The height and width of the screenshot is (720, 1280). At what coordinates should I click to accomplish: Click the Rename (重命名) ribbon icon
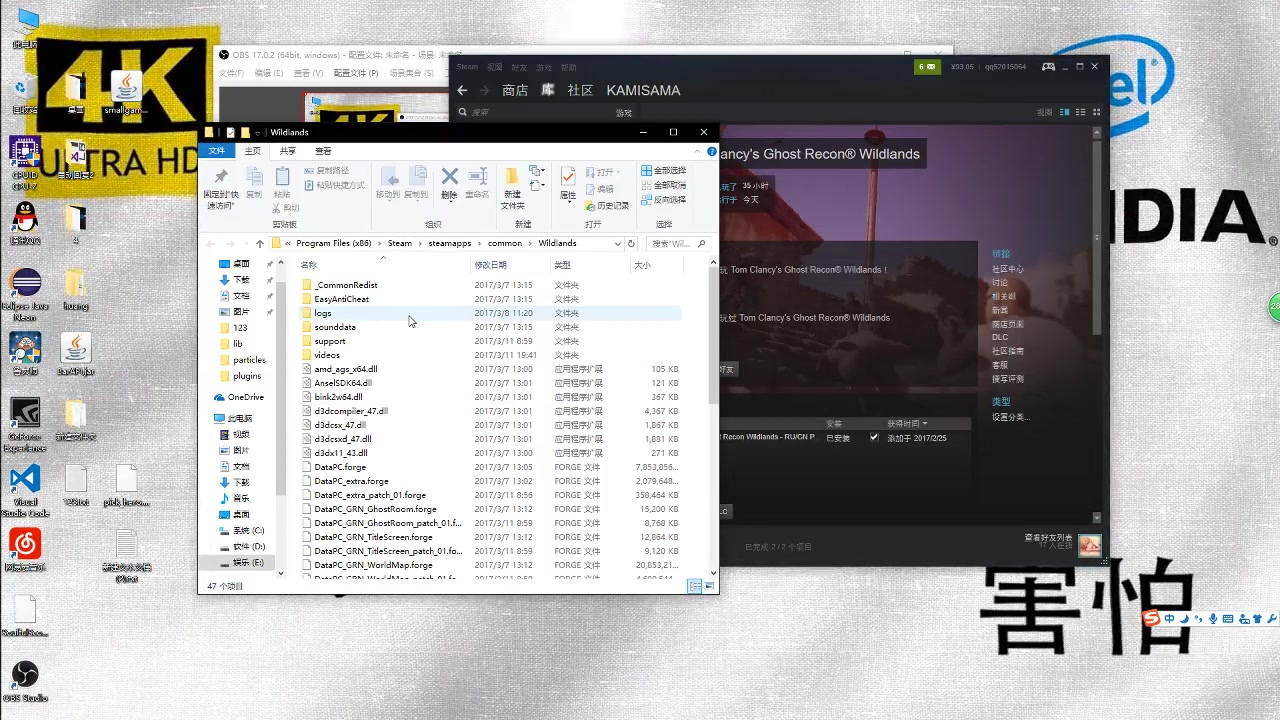(478, 182)
